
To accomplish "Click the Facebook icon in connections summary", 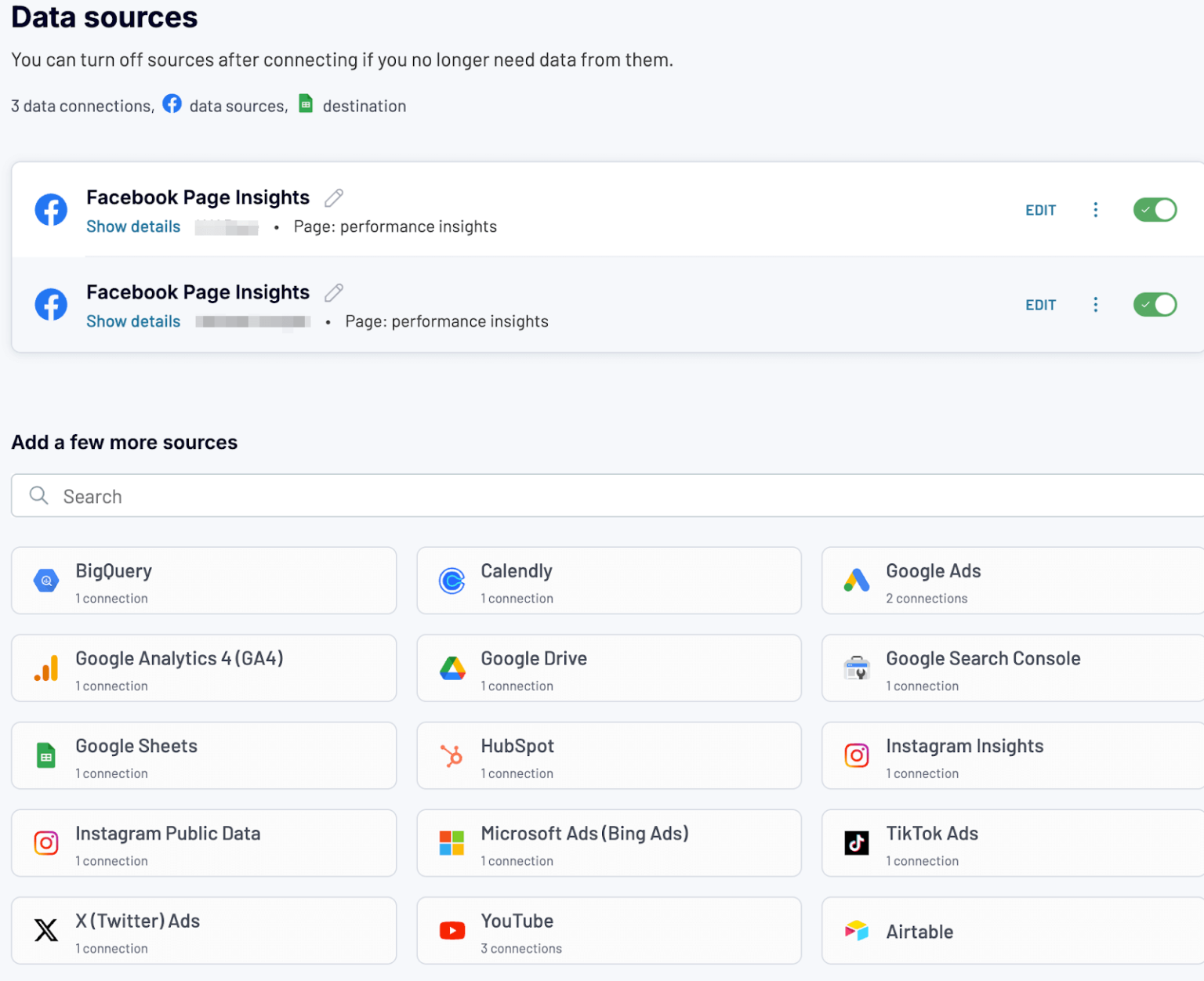I will pyautogui.click(x=172, y=103).
